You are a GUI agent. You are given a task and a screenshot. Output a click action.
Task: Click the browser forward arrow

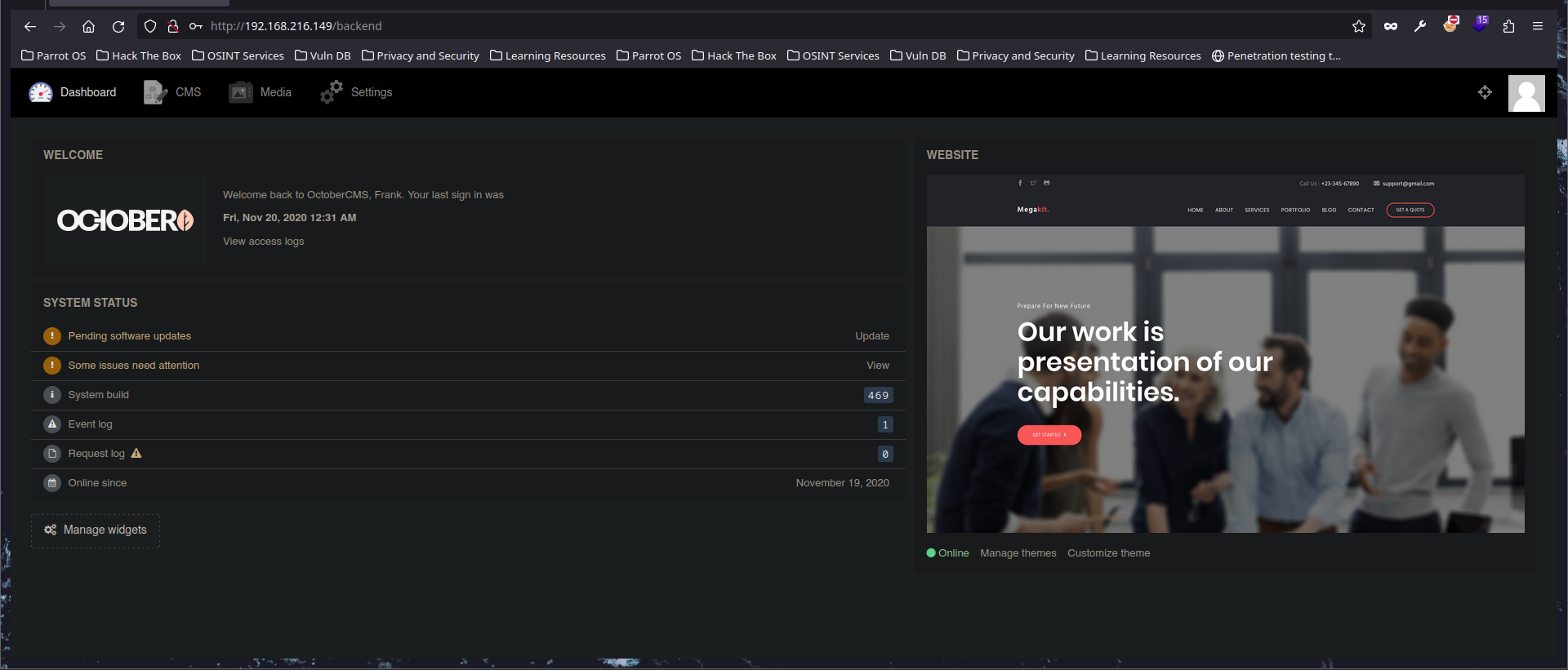tap(60, 26)
